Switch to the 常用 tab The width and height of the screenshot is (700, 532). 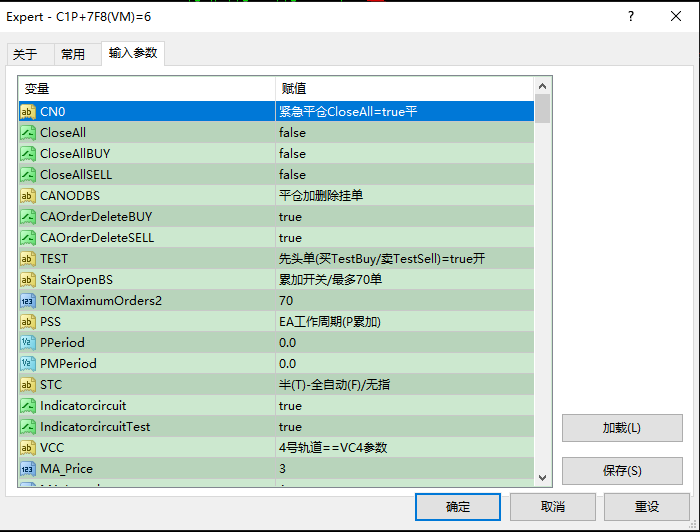click(78, 54)
